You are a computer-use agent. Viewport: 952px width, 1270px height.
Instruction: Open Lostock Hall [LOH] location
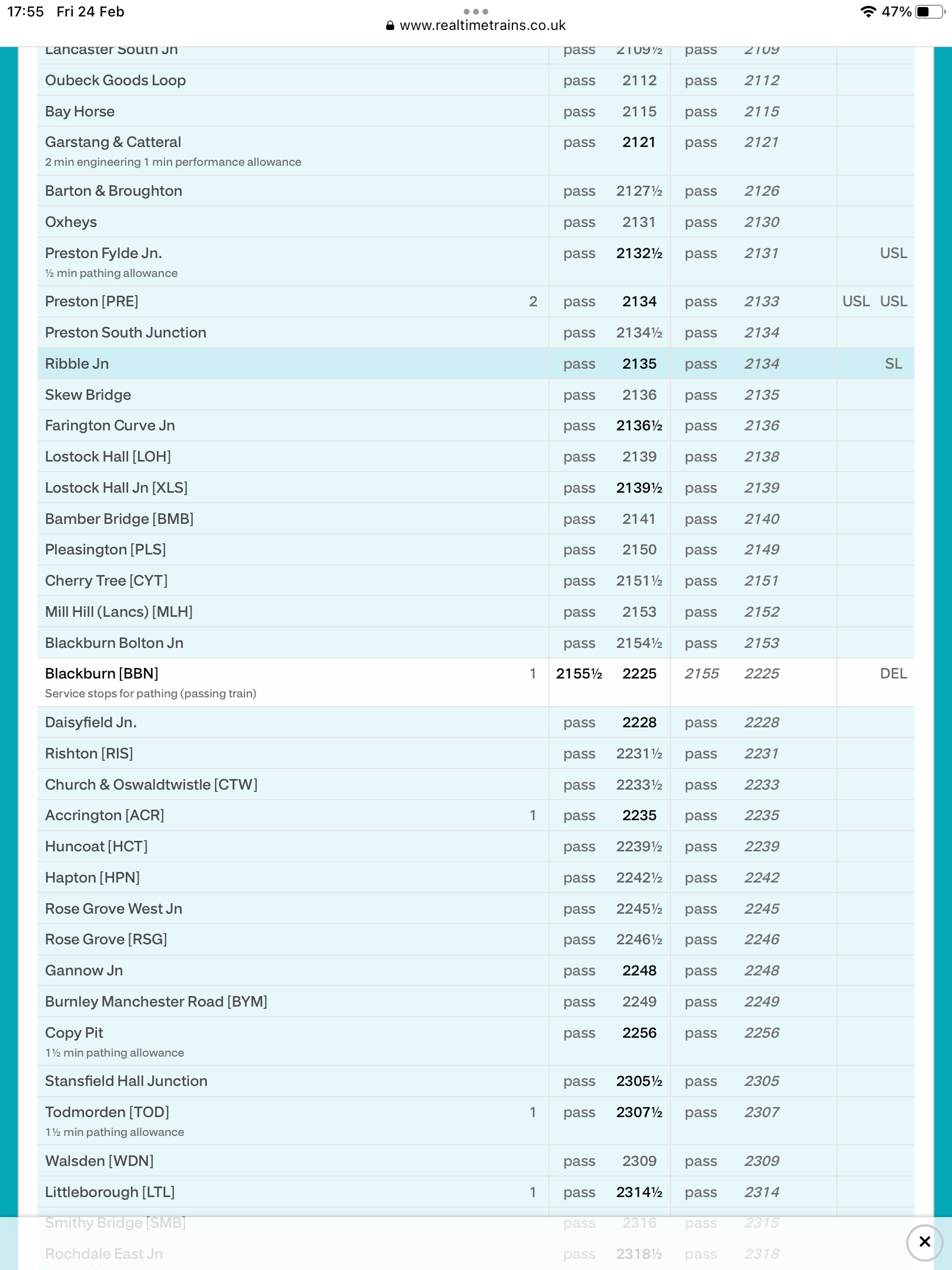(108, 457)
